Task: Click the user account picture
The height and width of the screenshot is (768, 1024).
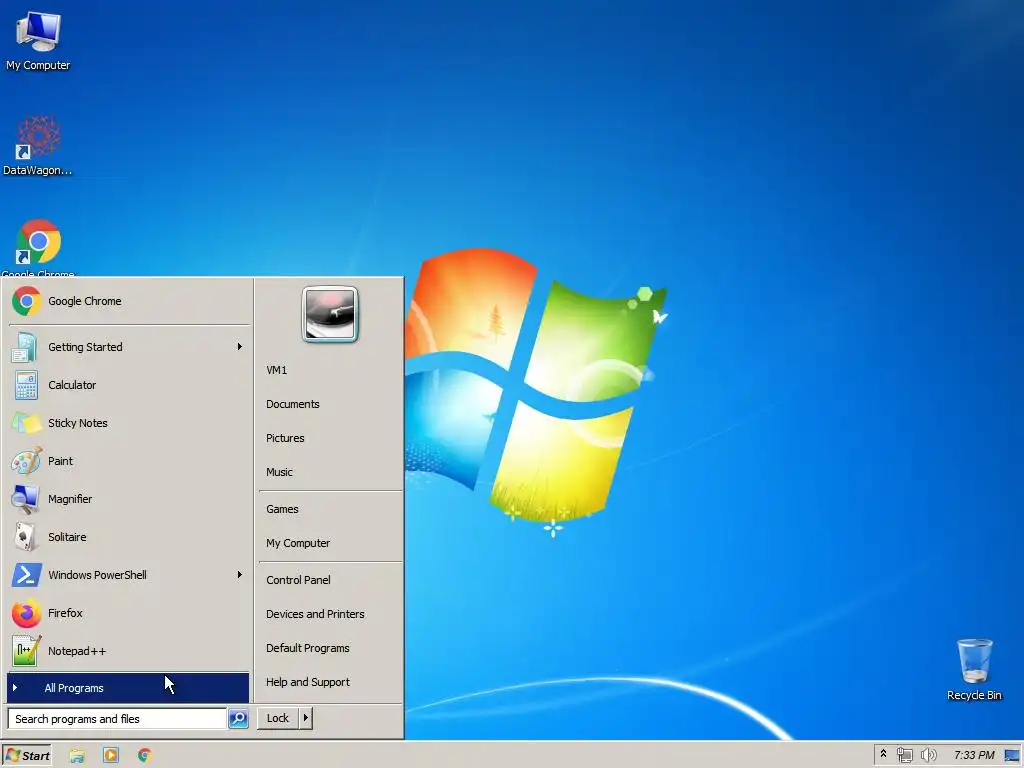Action: click(x=330, y=314)
